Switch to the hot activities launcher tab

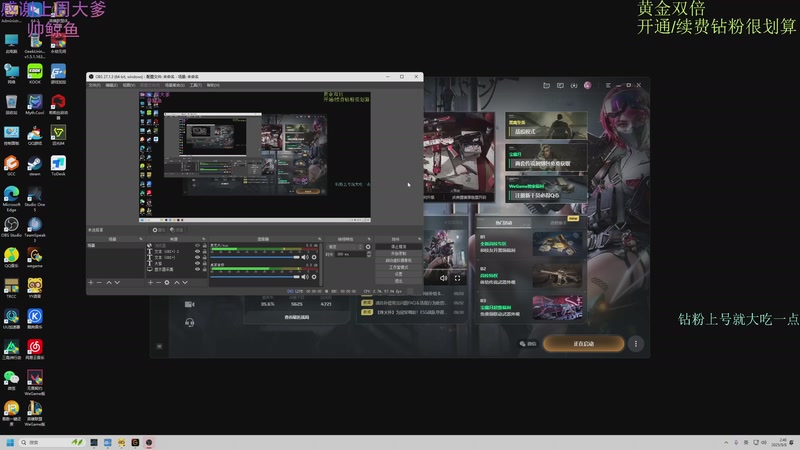click(504, 223)
